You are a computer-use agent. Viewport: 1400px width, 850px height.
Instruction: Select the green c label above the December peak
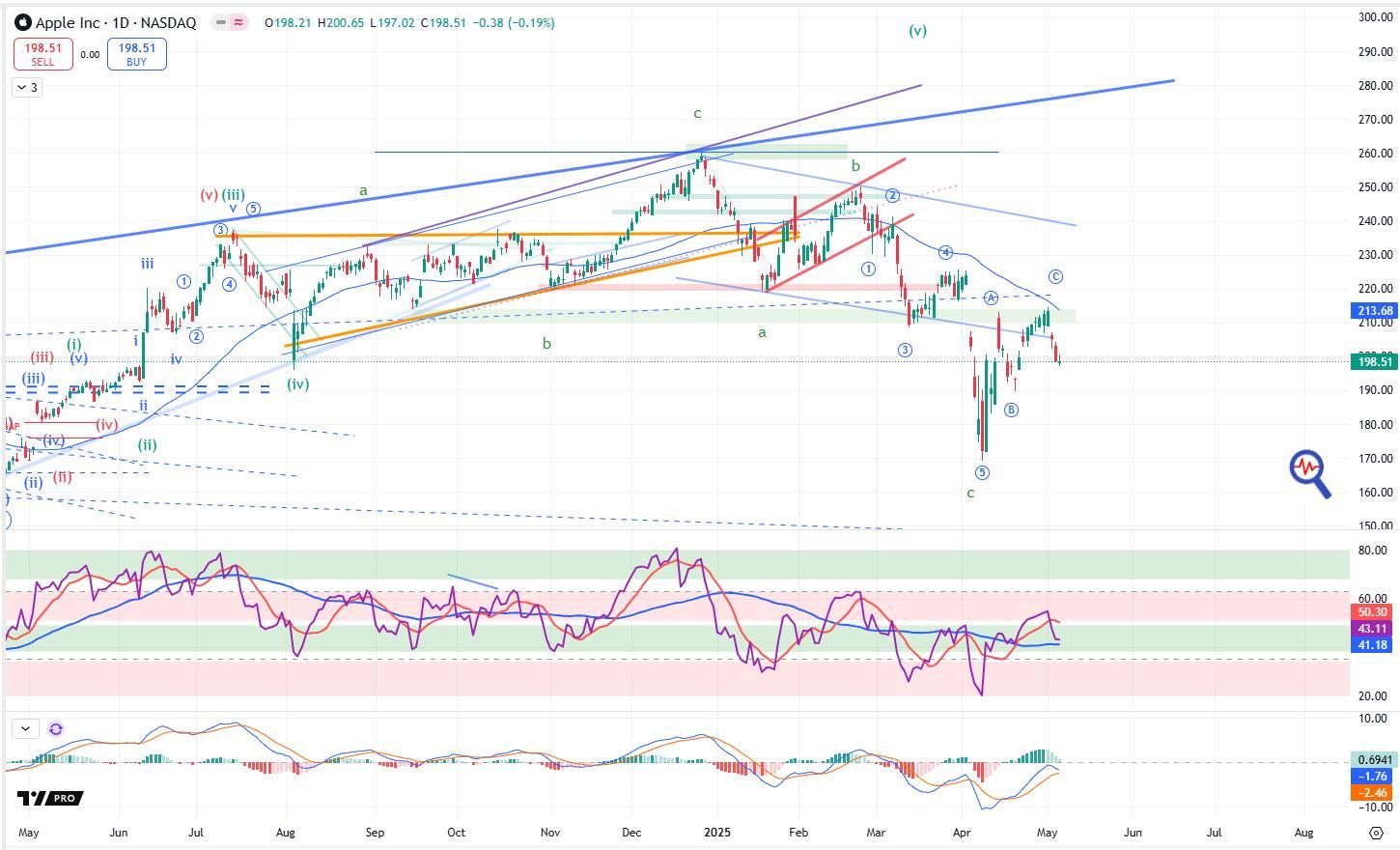coord(697,114)
